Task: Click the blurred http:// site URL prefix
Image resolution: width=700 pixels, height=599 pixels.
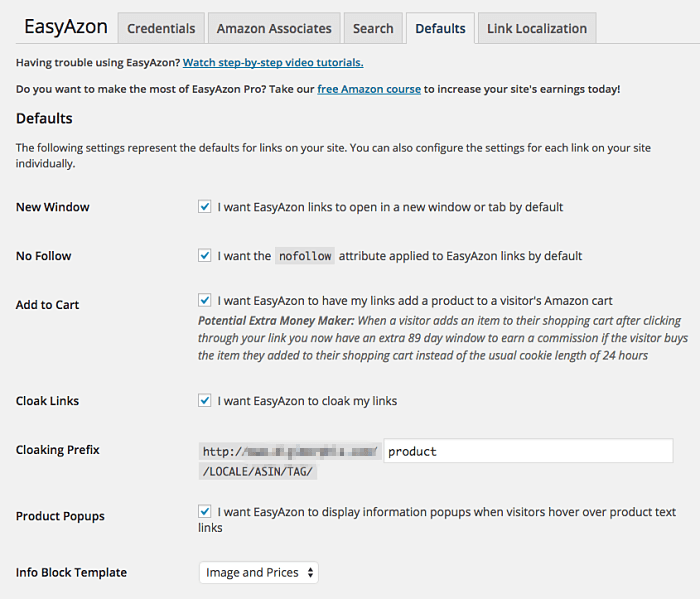Action: (290, 451)
